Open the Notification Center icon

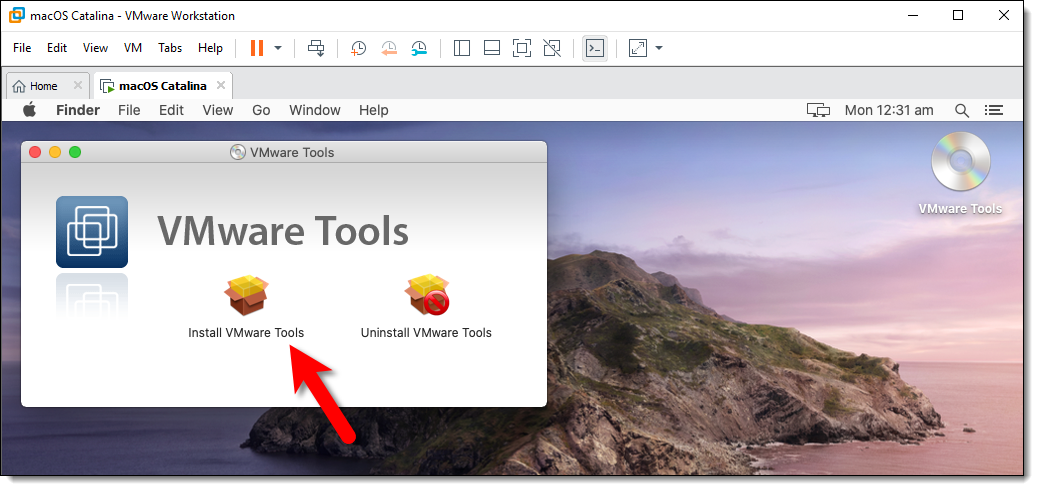(994, 110)
